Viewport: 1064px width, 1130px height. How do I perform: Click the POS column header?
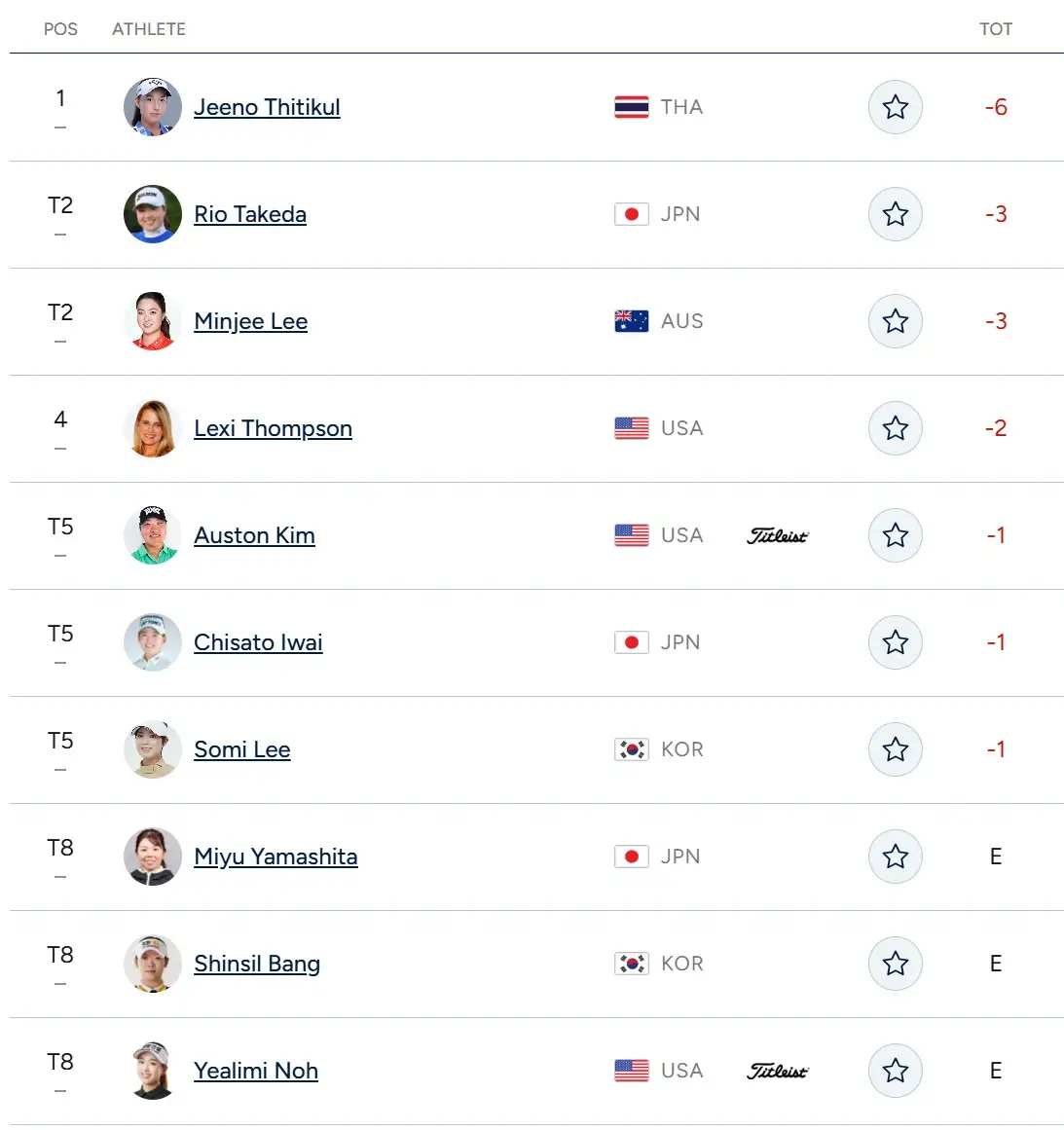[x=60, y=29]
